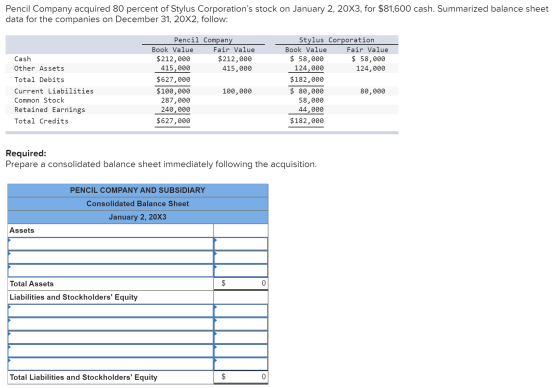Select third account name cell under Liabilities heading
Screen dimensions: 560x388
tap(111, 337)
